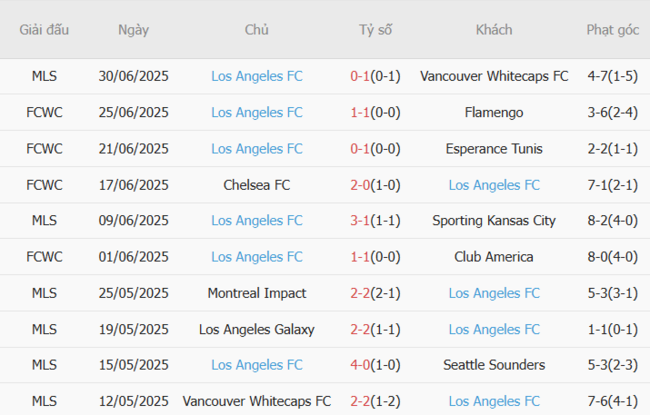Open Montreal Impact team link

pyautogui.click(x=257, y=293)
